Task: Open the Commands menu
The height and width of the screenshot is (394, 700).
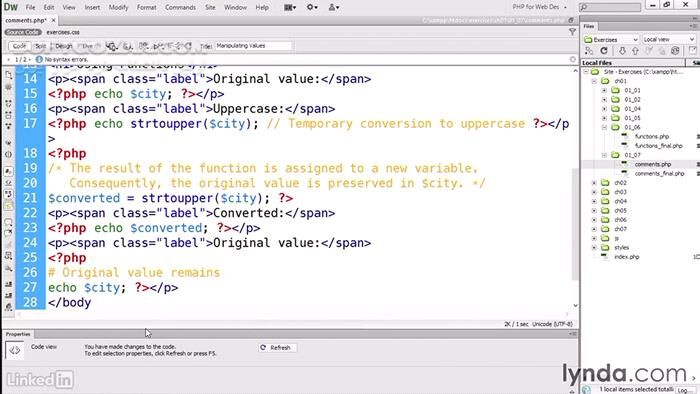Action: coord(180,8)
